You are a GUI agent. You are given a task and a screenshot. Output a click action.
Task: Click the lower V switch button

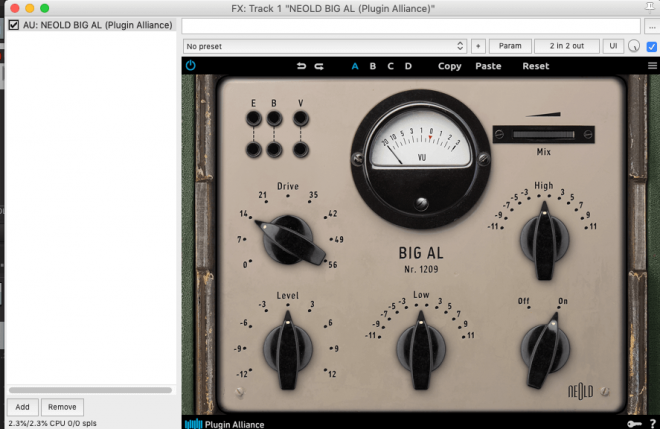pyautogui.click(x=301, y=149)
